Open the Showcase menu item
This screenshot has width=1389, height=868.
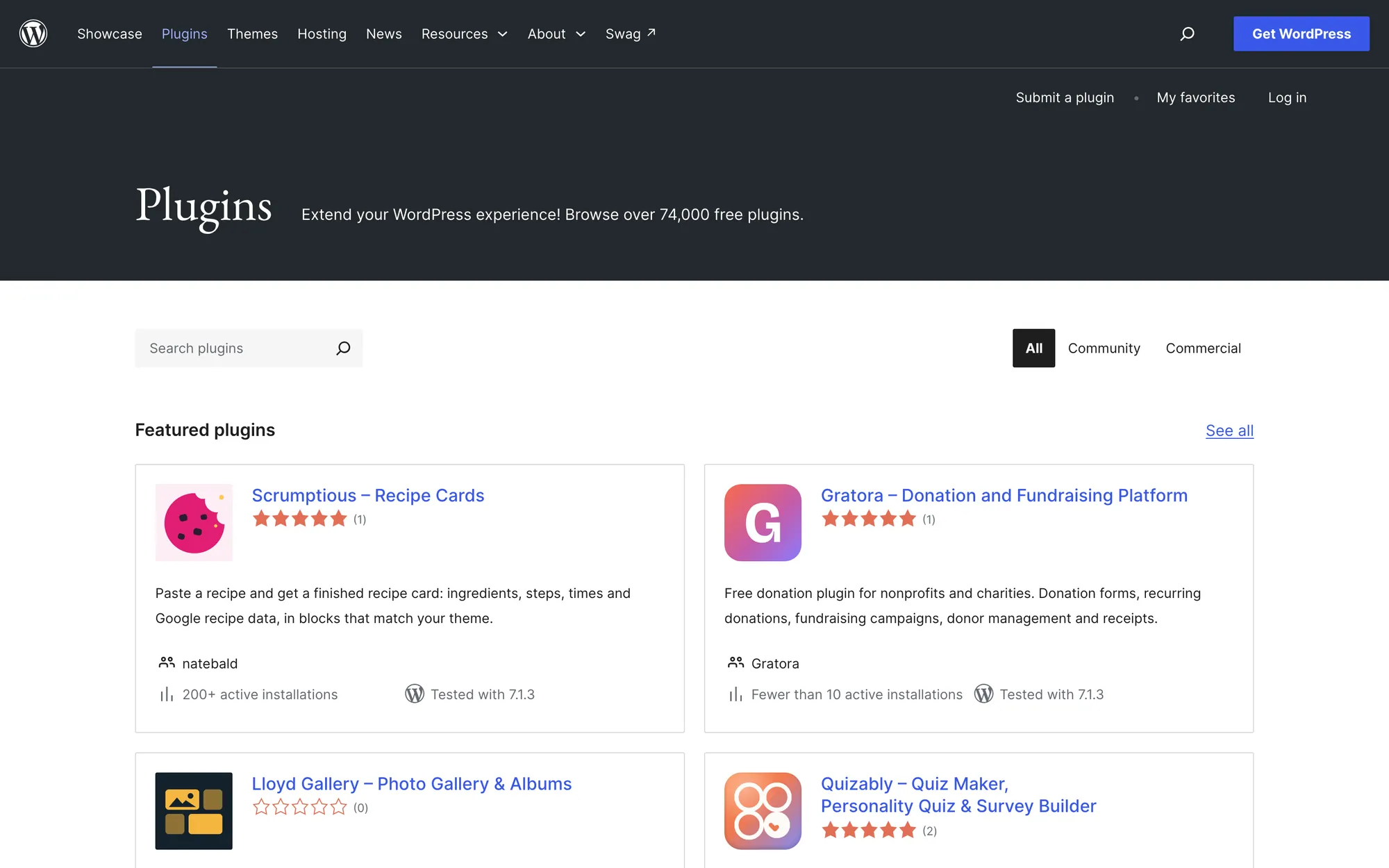110,33
